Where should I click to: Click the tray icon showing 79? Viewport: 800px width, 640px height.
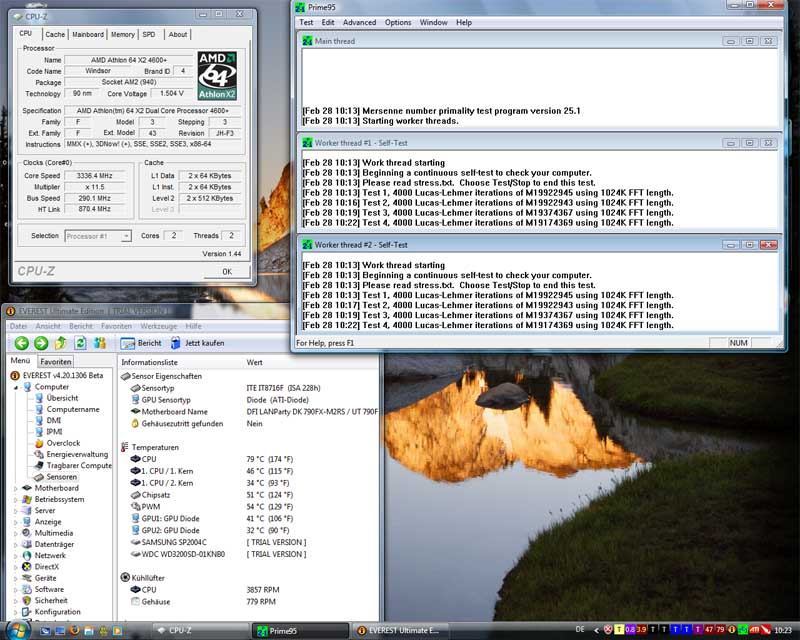721,630
